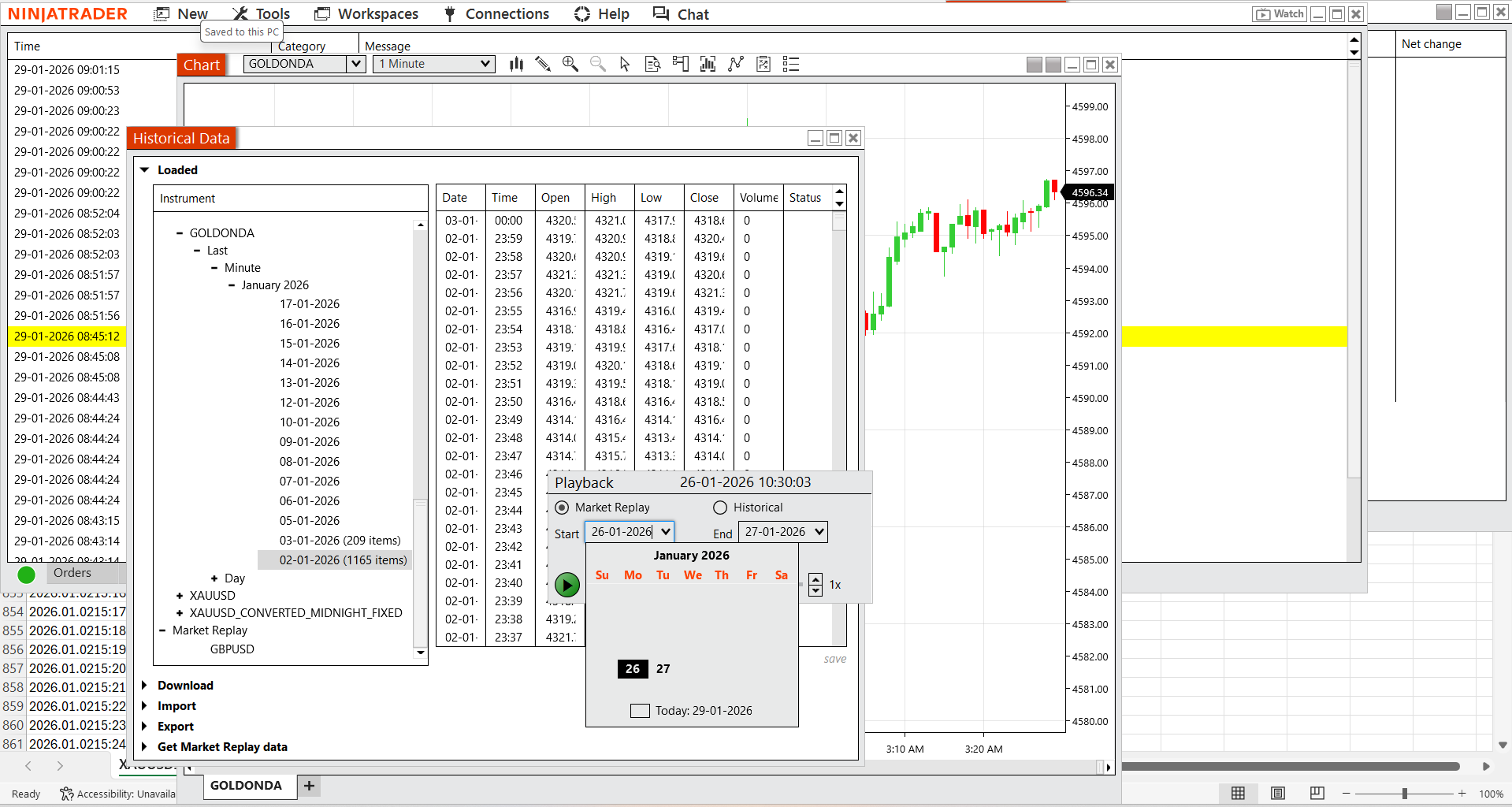The width and height of the screenshot is (1512, 807).
Task: Open the chart bar style candlestick icon
Action: 516,64
